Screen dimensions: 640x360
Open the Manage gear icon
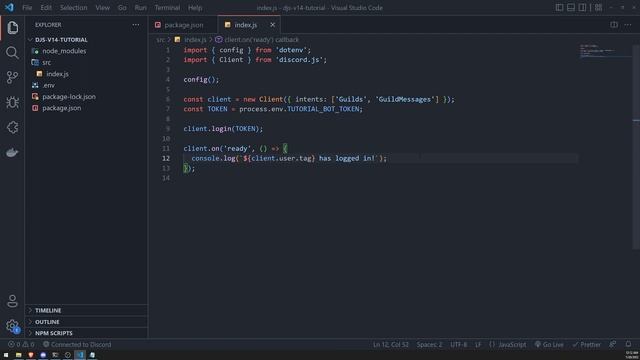tap(12, 326)
